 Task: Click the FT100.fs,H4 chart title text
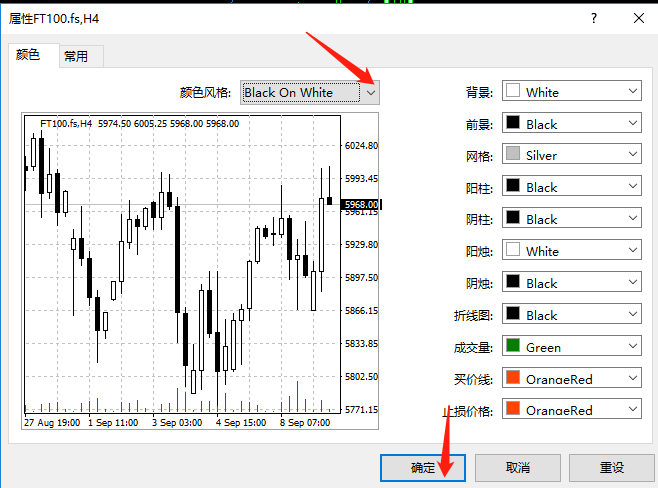pyautogui.click(x=66, y=124)
